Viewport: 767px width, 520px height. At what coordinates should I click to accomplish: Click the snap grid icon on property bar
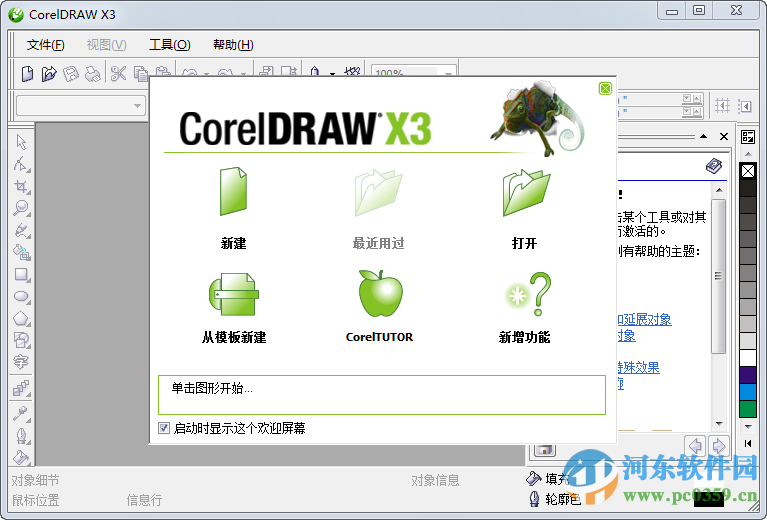tap(722, 106)
